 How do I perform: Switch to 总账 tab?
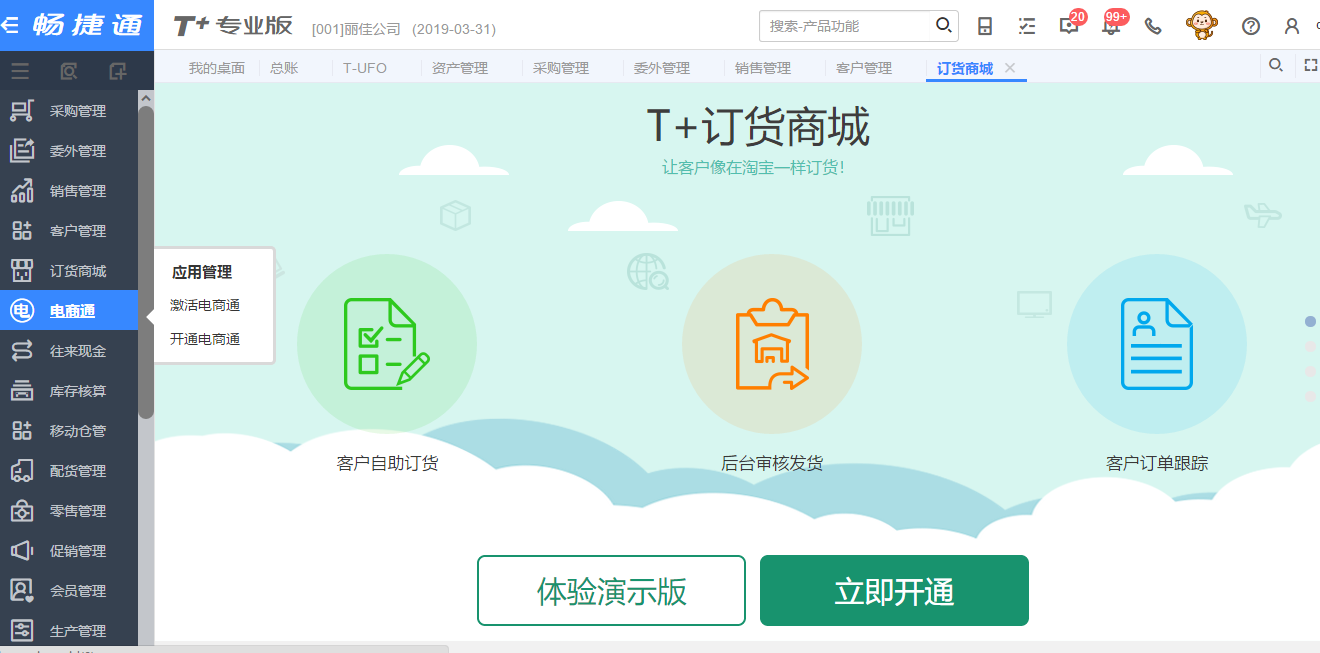(284, 68)
